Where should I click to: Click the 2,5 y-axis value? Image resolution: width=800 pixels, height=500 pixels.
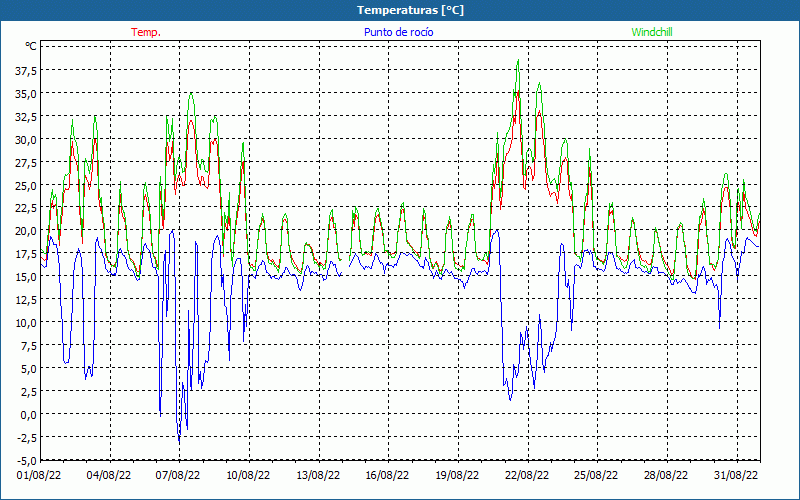(x=28, y=391)
